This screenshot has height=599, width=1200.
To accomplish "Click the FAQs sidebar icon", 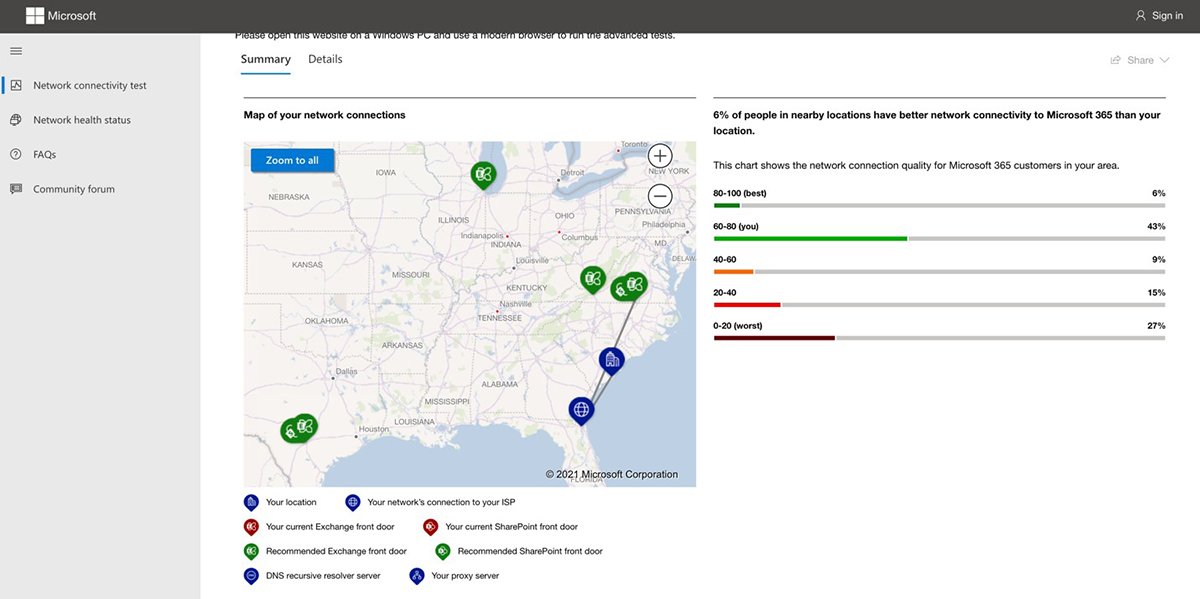I will pyautogui.click(x=15, y=154).
